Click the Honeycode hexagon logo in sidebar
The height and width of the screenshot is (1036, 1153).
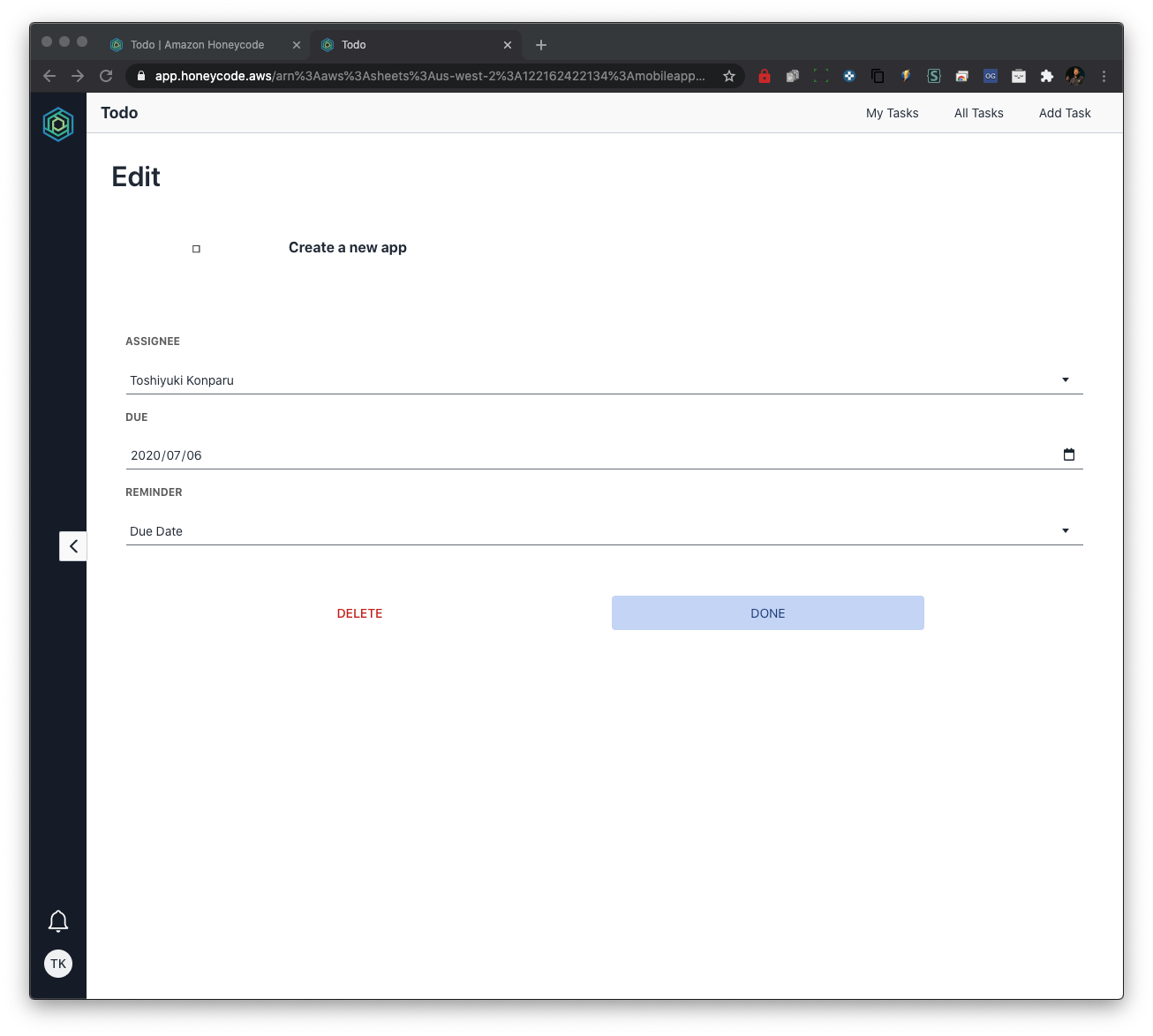(x=58, y=124)
